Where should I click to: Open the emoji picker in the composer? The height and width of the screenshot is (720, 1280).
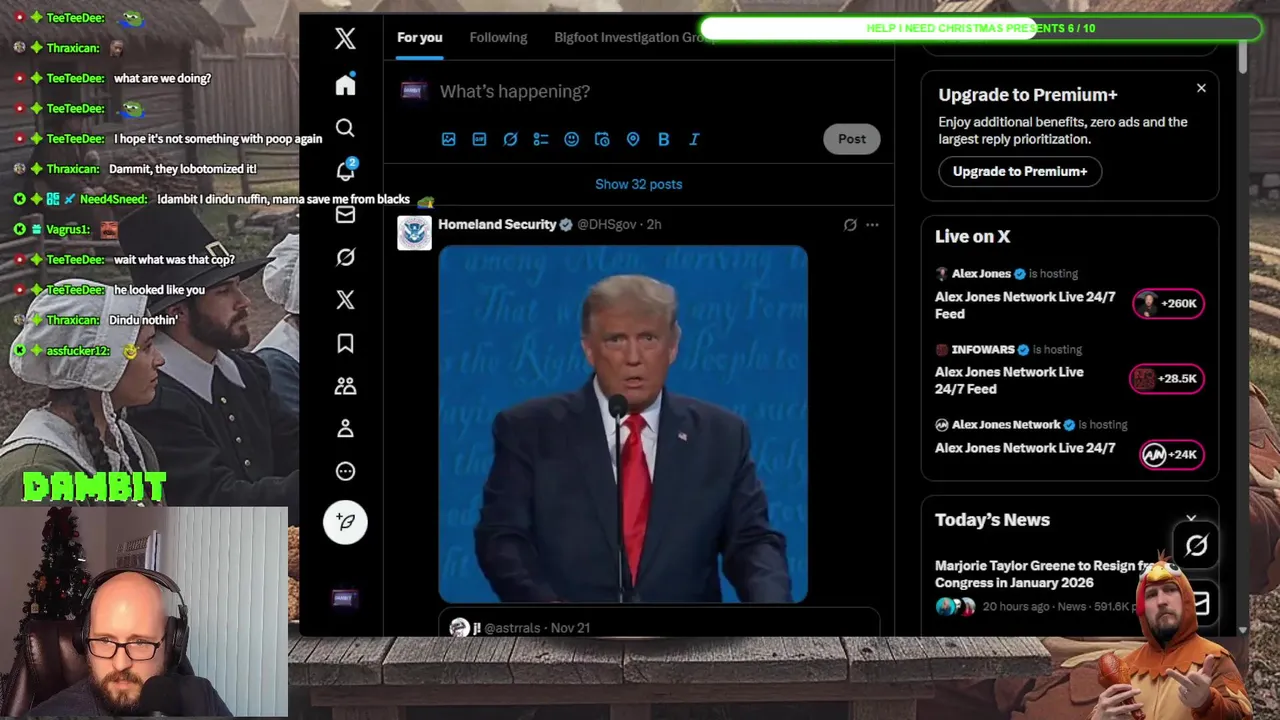(x=571, y=139)
